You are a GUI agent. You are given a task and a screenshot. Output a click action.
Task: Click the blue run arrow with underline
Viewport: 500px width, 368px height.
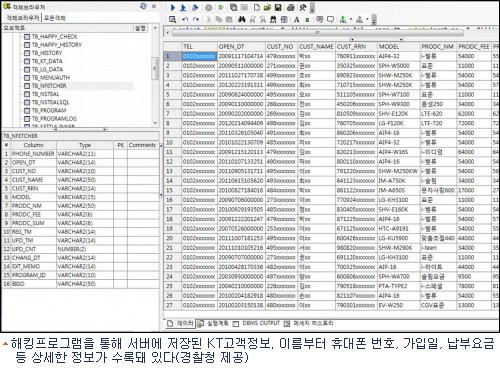pyautogui.click(x=183, y=7)
